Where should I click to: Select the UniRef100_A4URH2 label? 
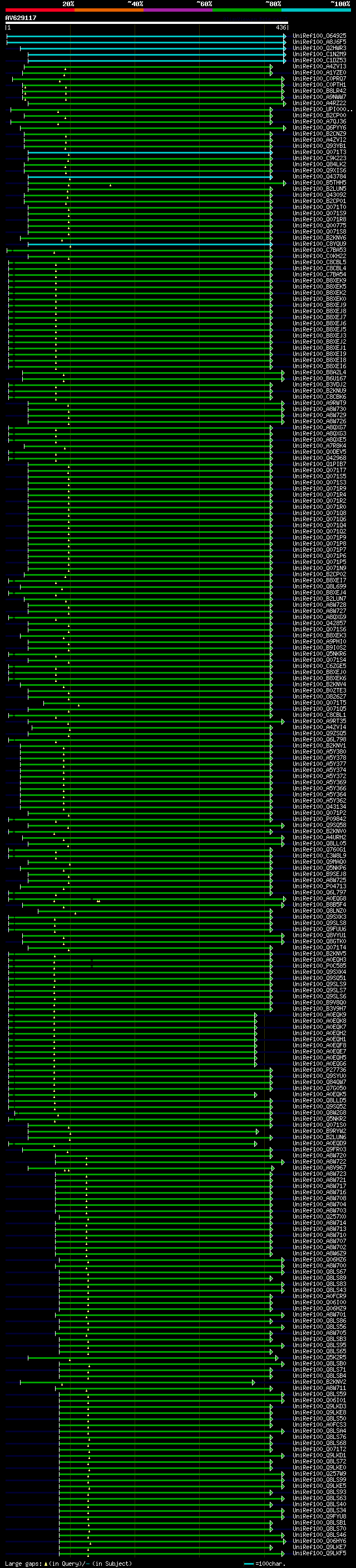pos(319,837)
